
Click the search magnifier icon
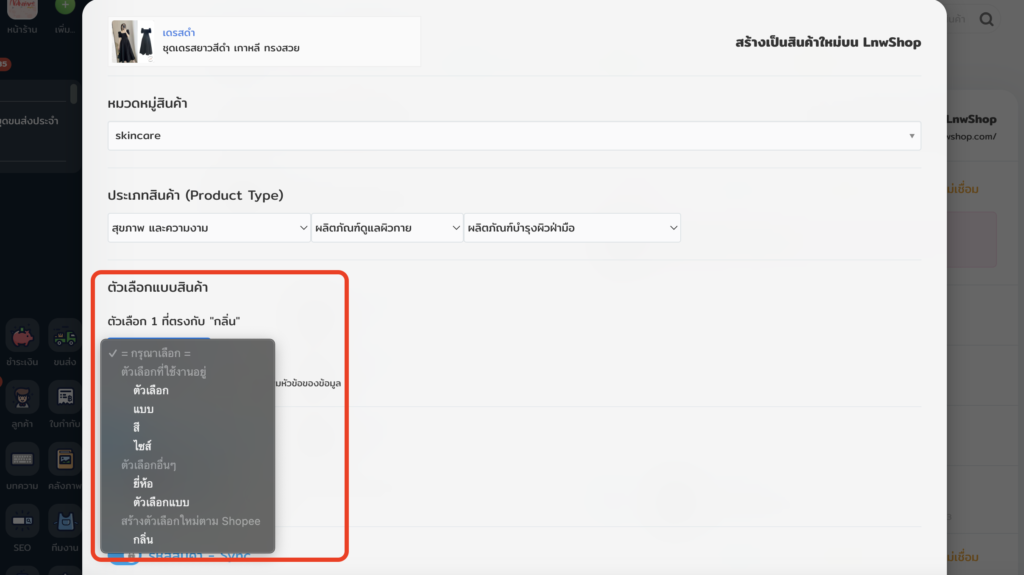click(x=986, y=19)
